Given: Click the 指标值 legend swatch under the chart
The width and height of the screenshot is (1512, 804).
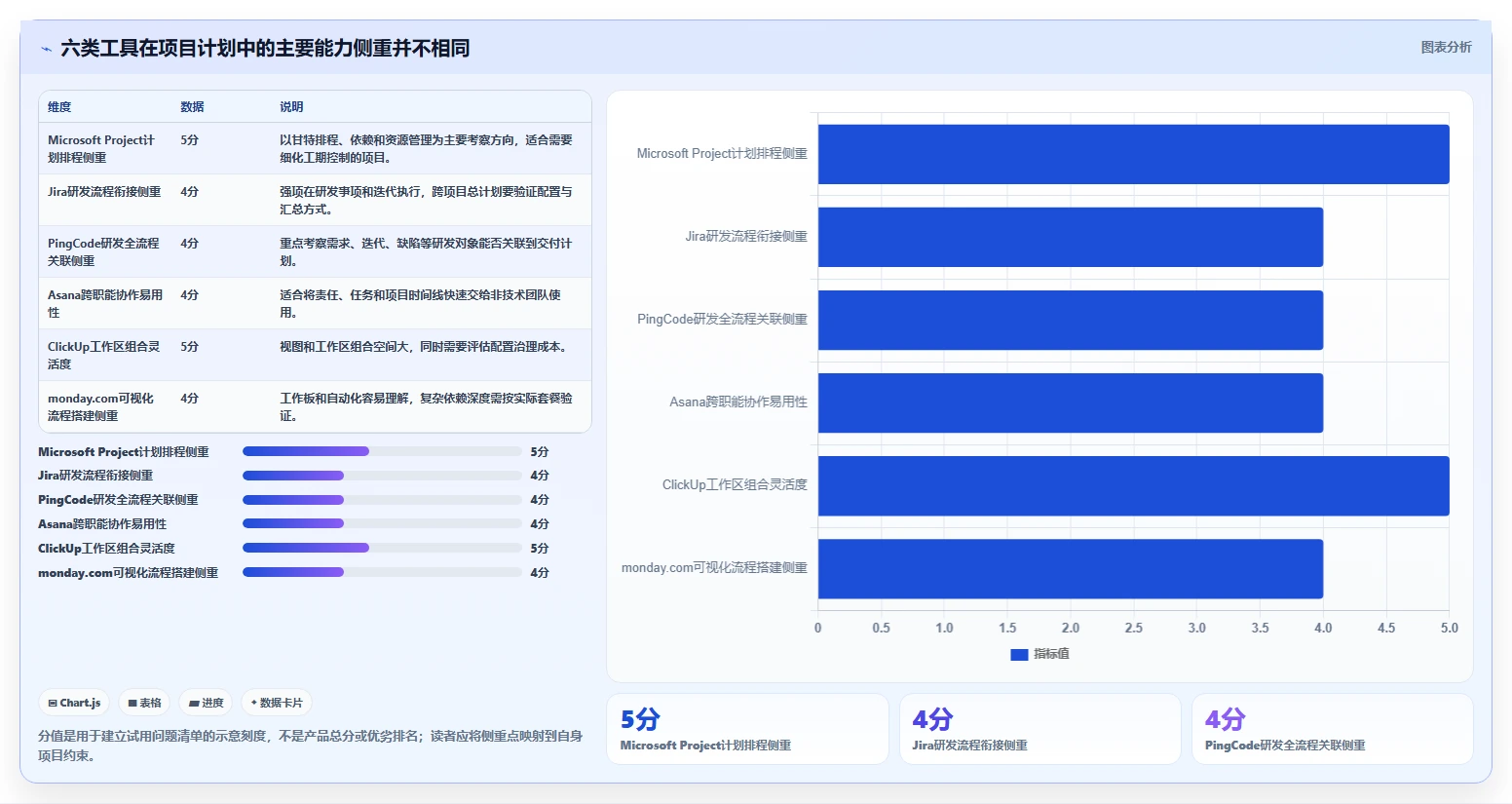Looking at the screenshot, I should pyautogui.click(x=1019, y=654).
